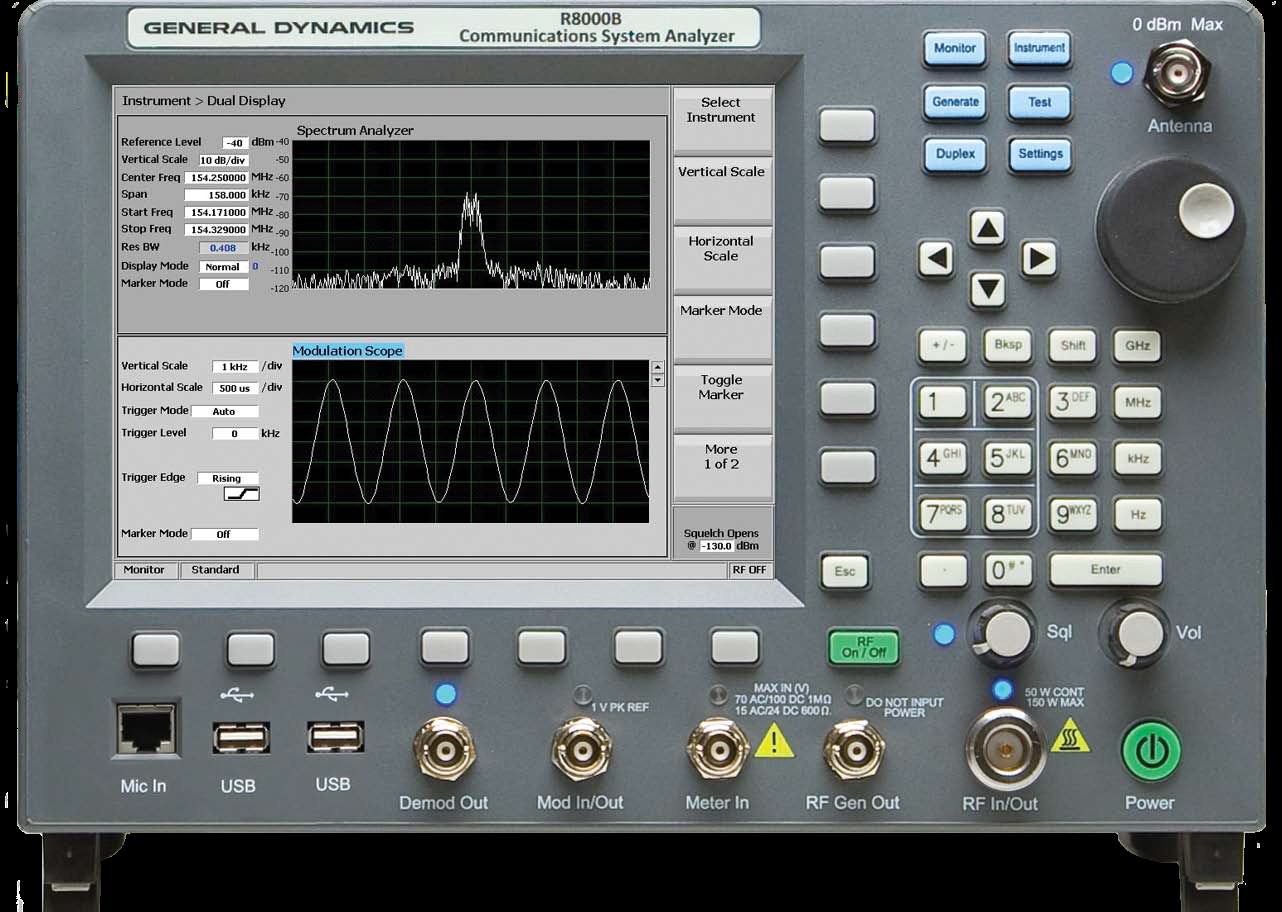
Task: Select the Center Freq 154.250000 field
Action: click(x=216, y=178)
